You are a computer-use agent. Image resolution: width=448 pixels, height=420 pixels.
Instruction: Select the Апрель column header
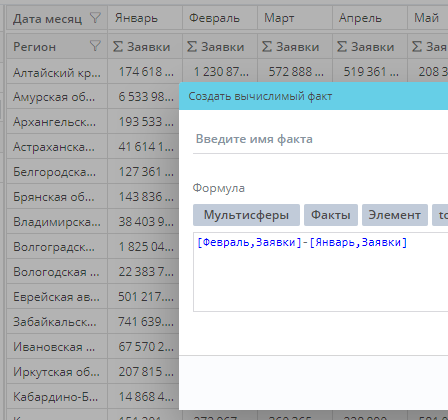pyautogui.click(x=370, y=18)
